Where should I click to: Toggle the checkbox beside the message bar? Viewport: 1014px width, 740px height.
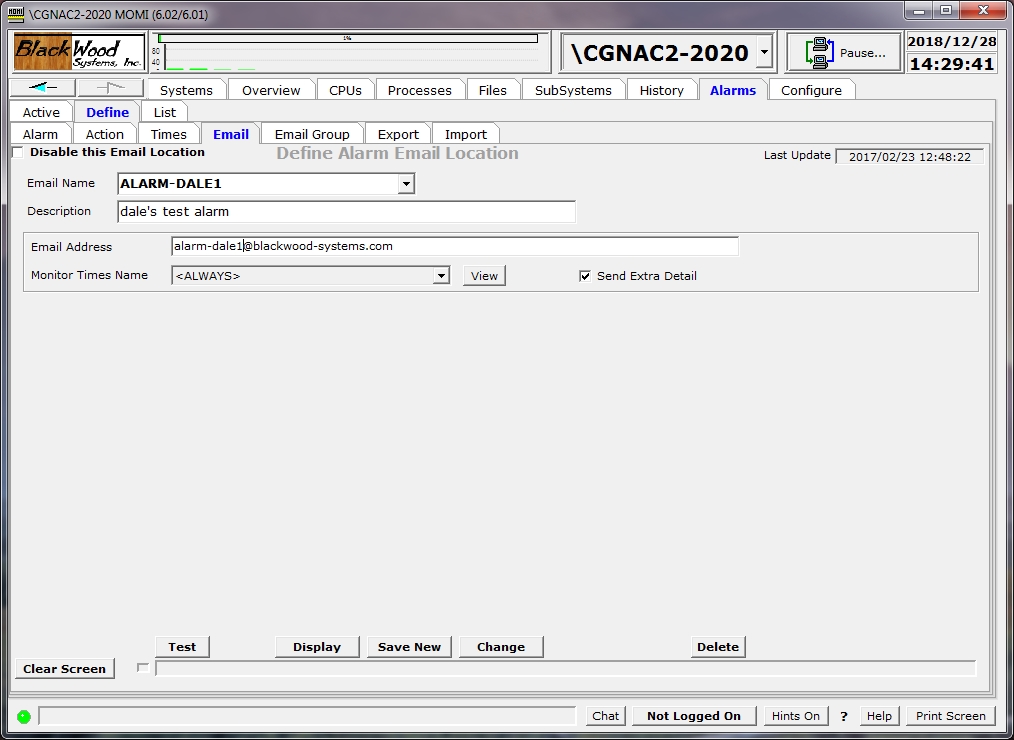pos(143,668)
